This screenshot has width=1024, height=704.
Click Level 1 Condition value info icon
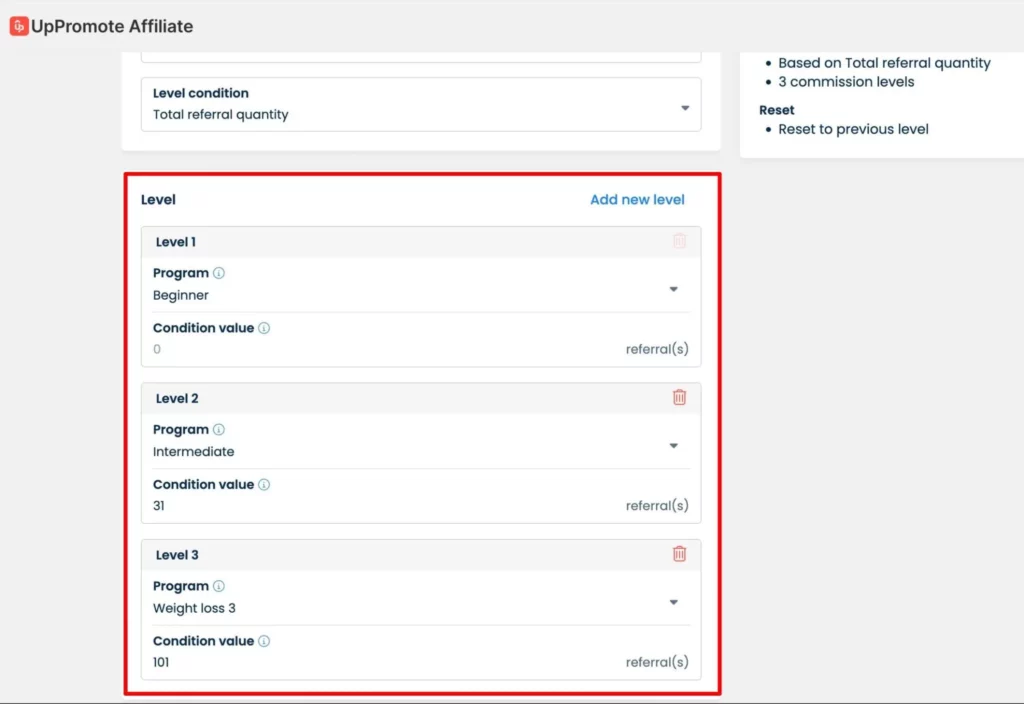click(264, 328)
